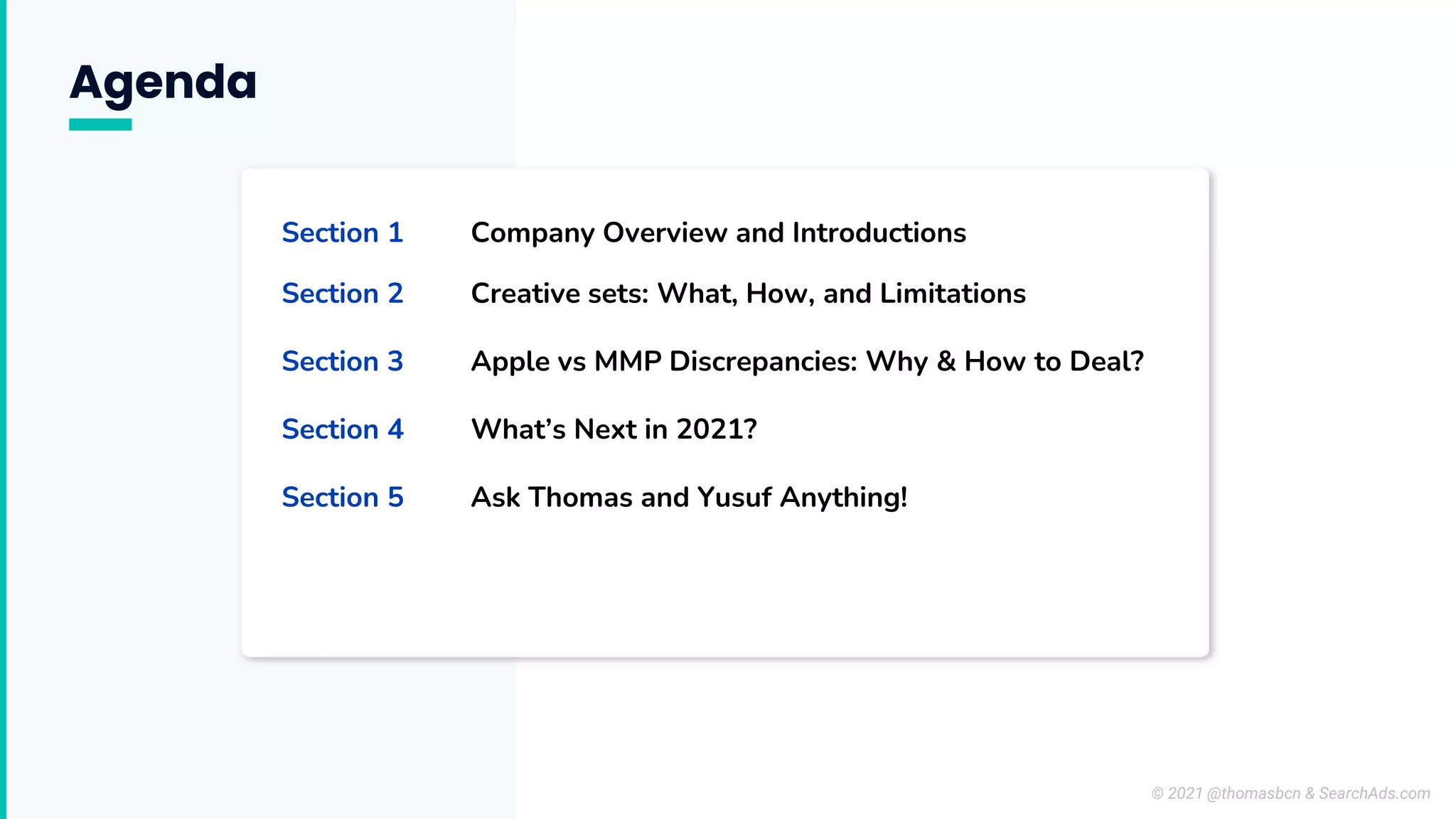Click Company Overview and Introductions text
The width and height of the screenshot is (1456, 819).
(718, 233)
